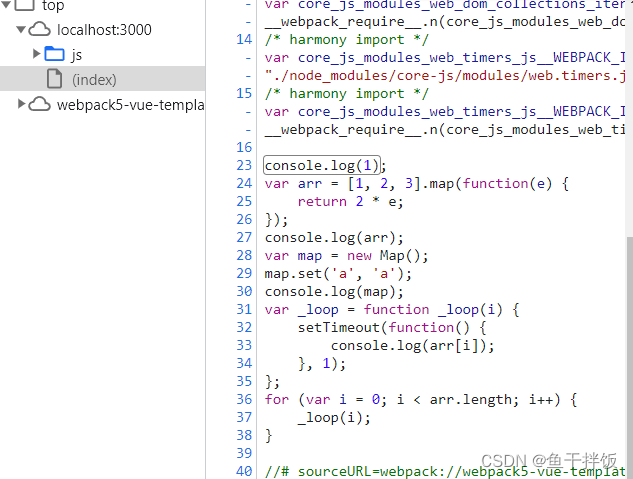Click the webpack5-vue-templa cloud icon
Viewport: 633px width, 479px height.
point(40,105)
